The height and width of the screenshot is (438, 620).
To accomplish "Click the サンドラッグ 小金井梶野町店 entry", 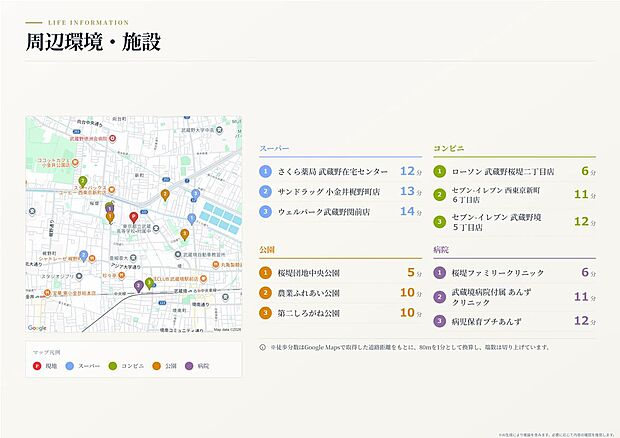I will [x=329, y=192].
